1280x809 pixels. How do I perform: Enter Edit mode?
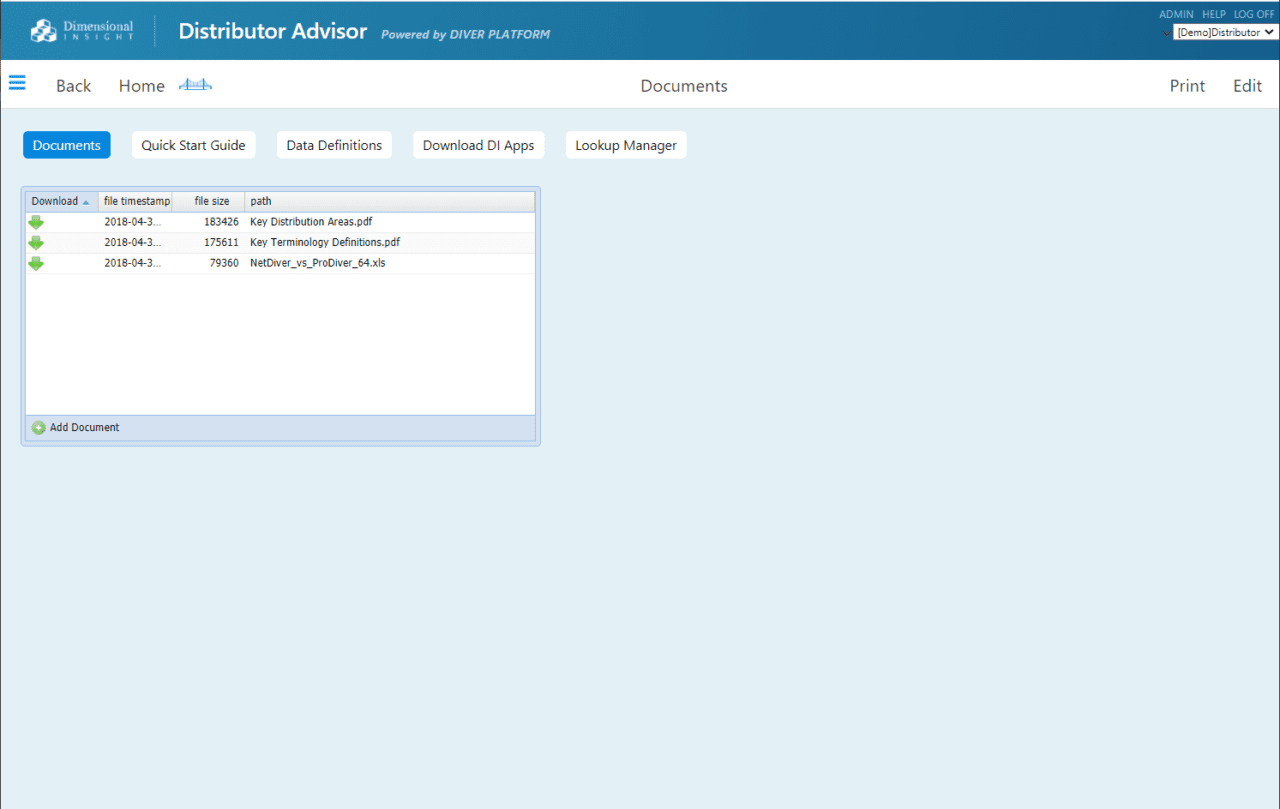[x=1246, y=85]
